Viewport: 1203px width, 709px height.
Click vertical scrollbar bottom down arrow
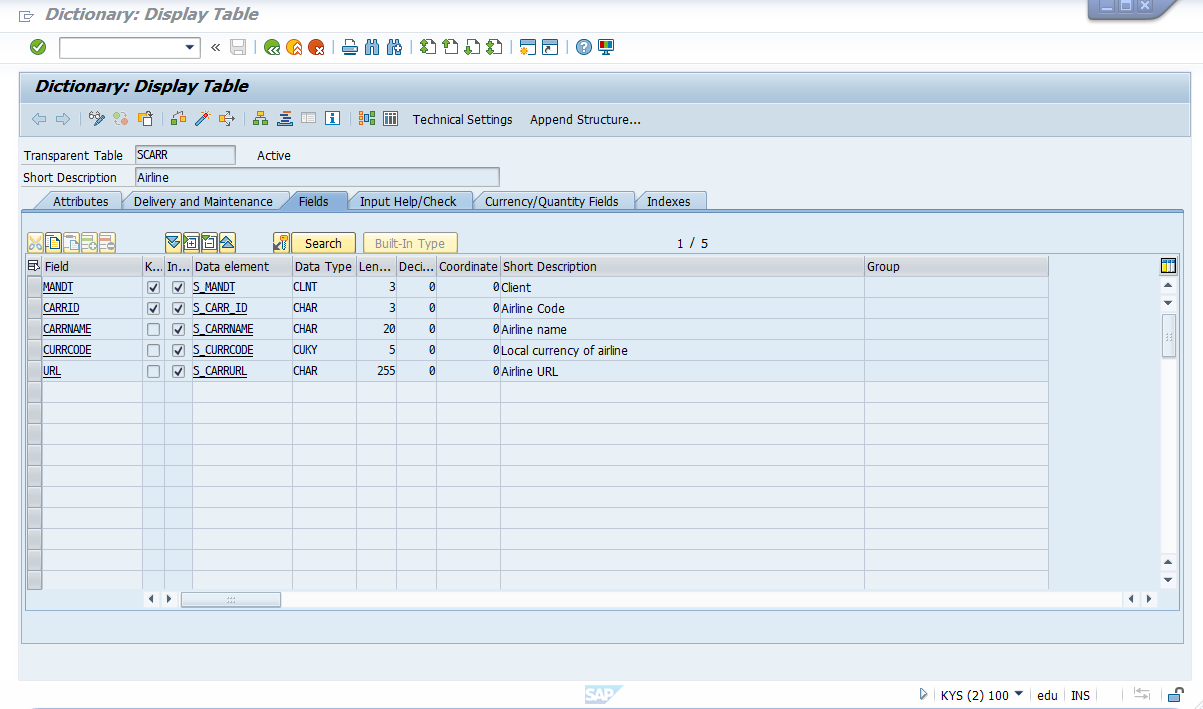(1168, 580)
